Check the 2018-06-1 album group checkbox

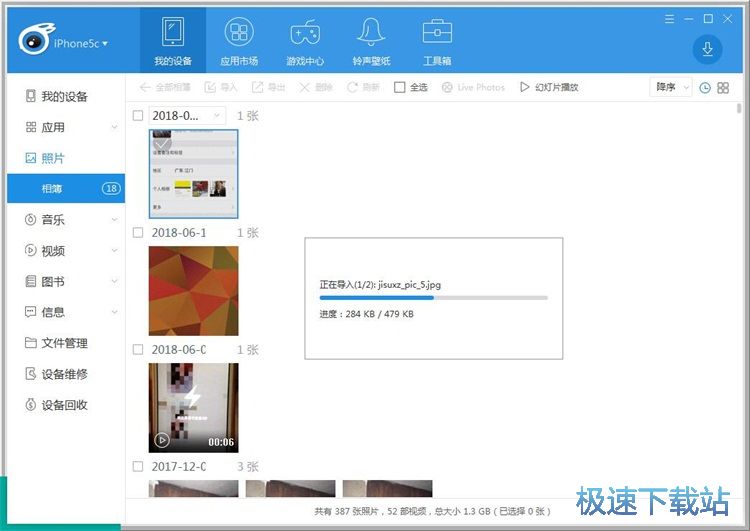138,233
